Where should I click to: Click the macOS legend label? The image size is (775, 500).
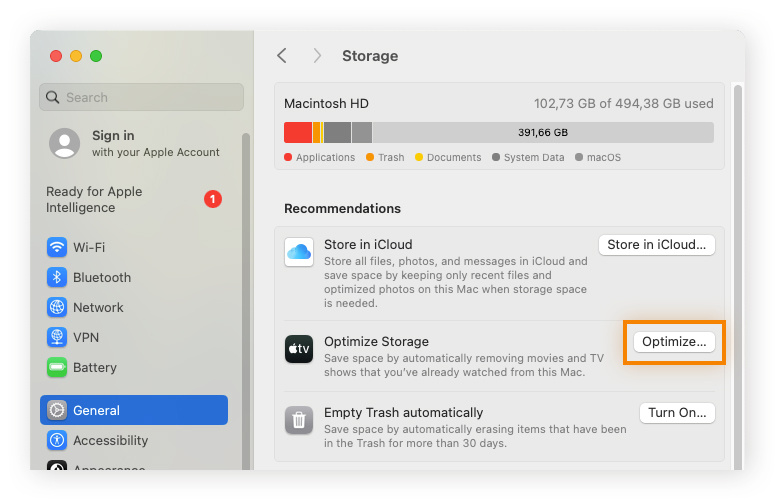[x=603, y=157]
